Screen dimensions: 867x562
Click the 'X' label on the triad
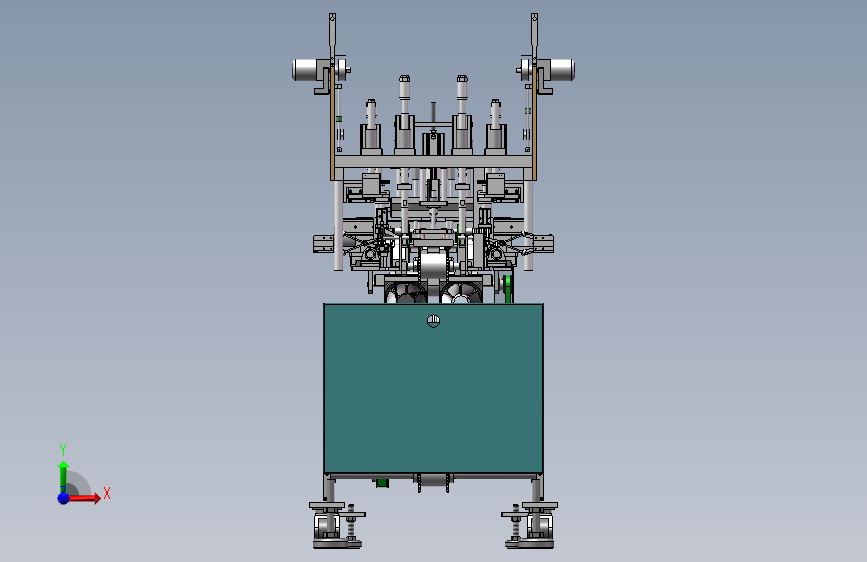(x=107, y=493)
